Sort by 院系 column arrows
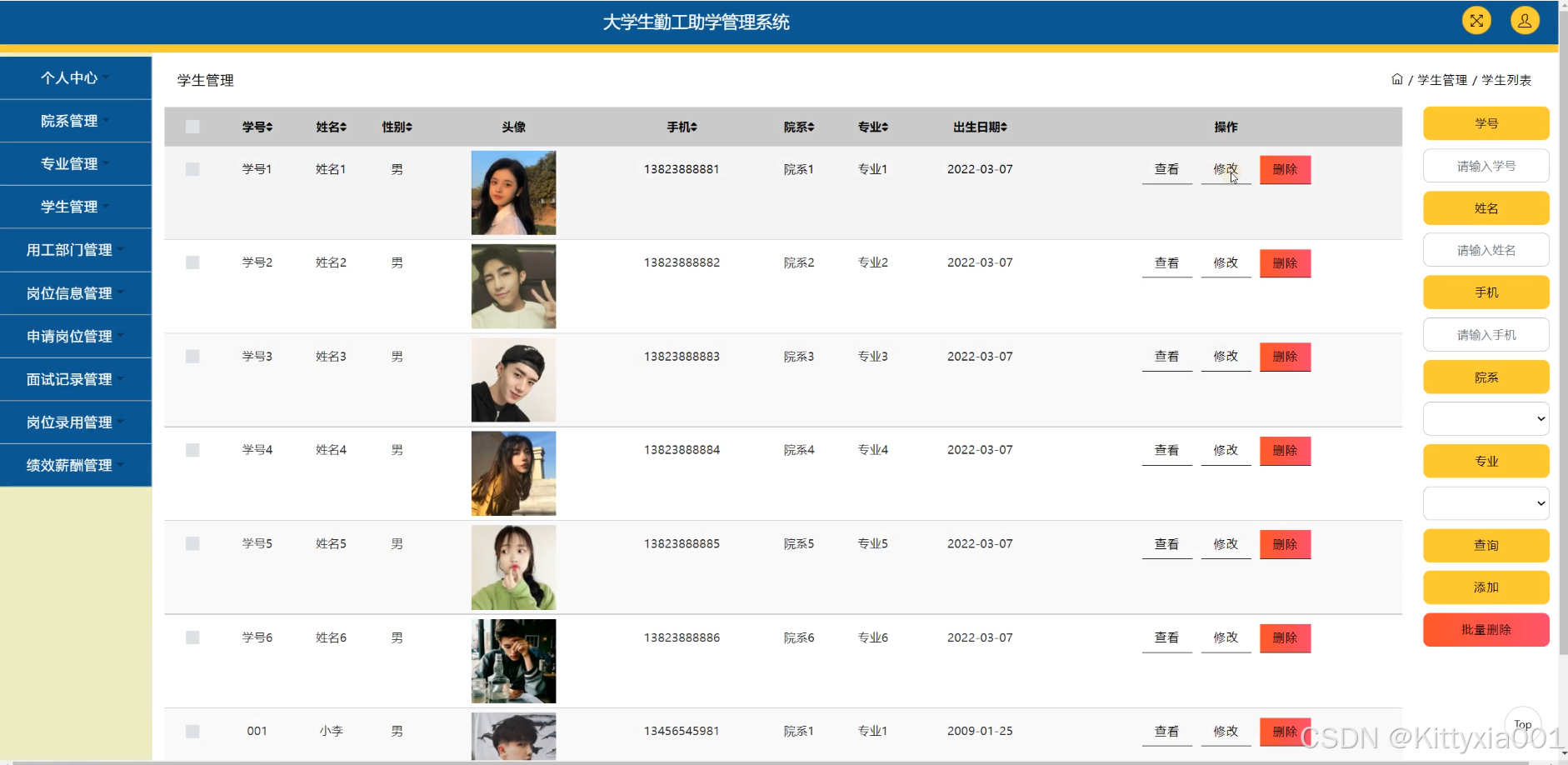Screen dimensions: 1568x765 tap(811, 127)
